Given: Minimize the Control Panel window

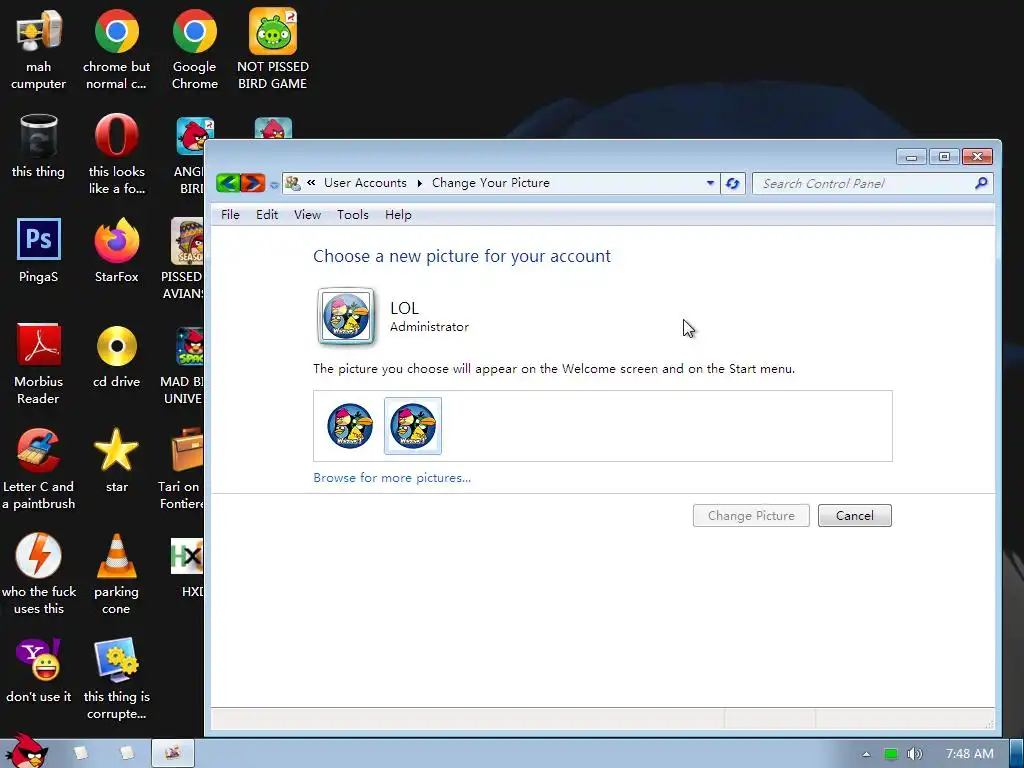Looking at the screenshot, I should click(x=912, y=157).
